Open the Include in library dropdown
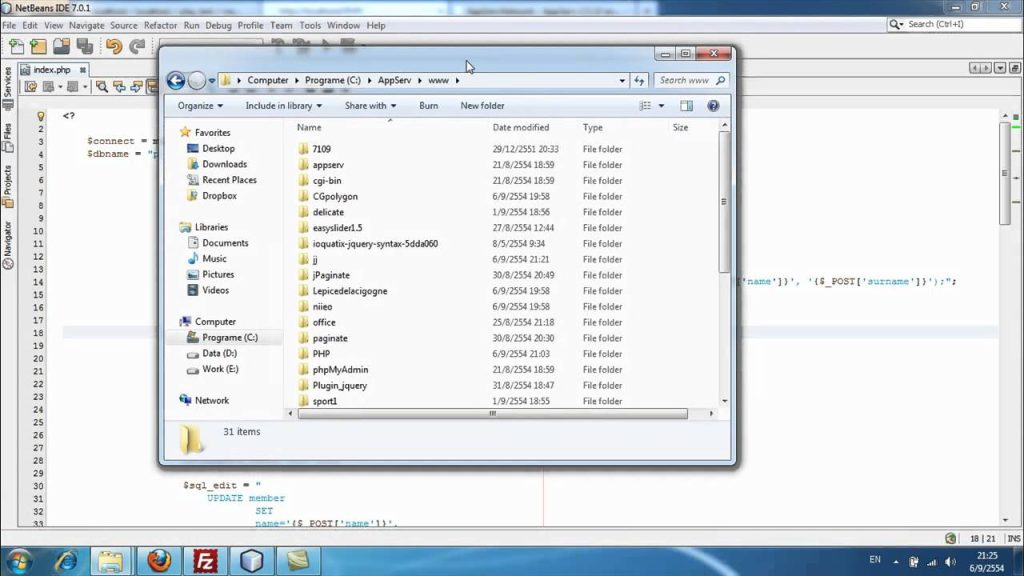The image size is (1024, 576). tap(283, 106)
